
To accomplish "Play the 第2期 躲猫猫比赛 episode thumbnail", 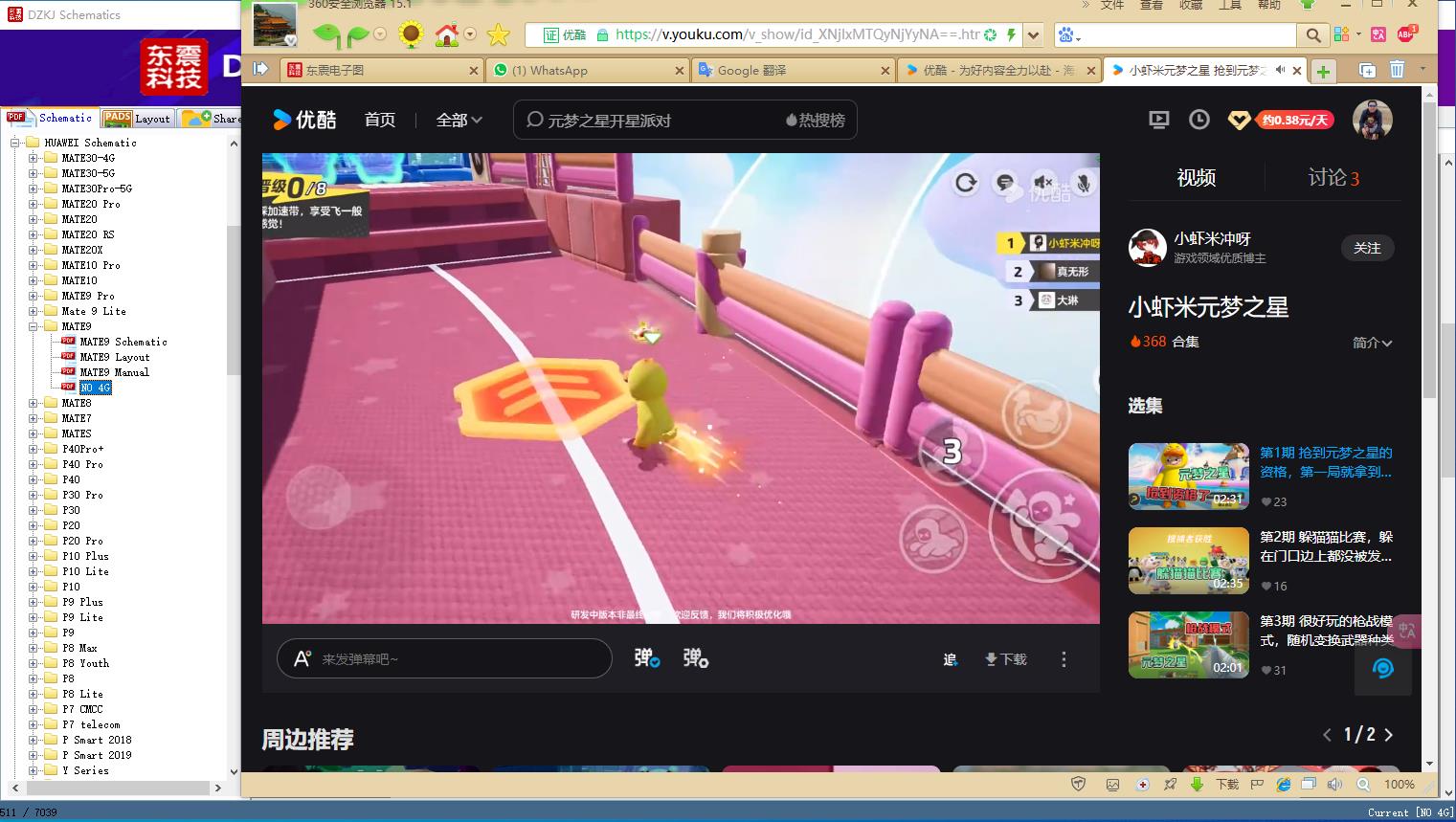I will pyautogui.click(x=1188, y=561).
